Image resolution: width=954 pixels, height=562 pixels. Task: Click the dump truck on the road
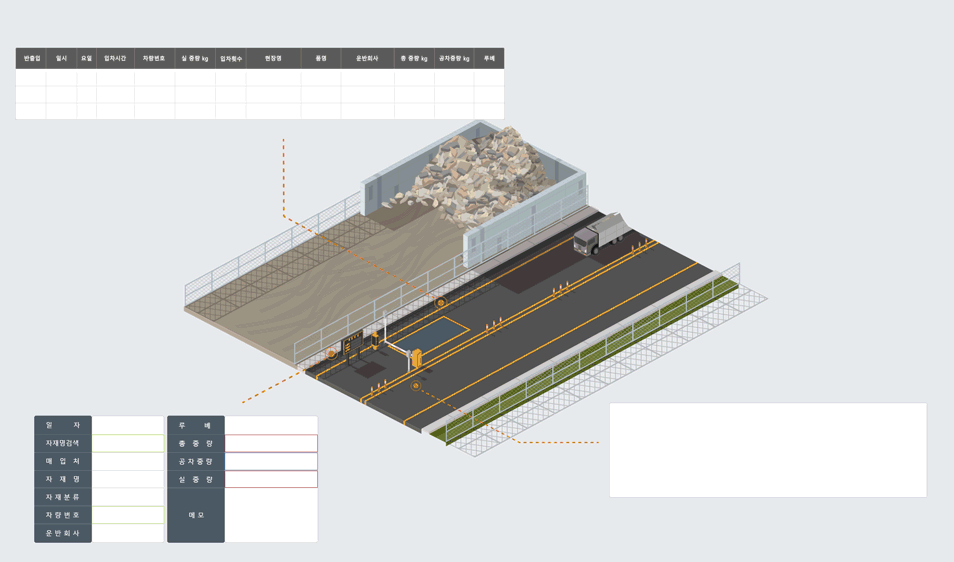(598, 236)
